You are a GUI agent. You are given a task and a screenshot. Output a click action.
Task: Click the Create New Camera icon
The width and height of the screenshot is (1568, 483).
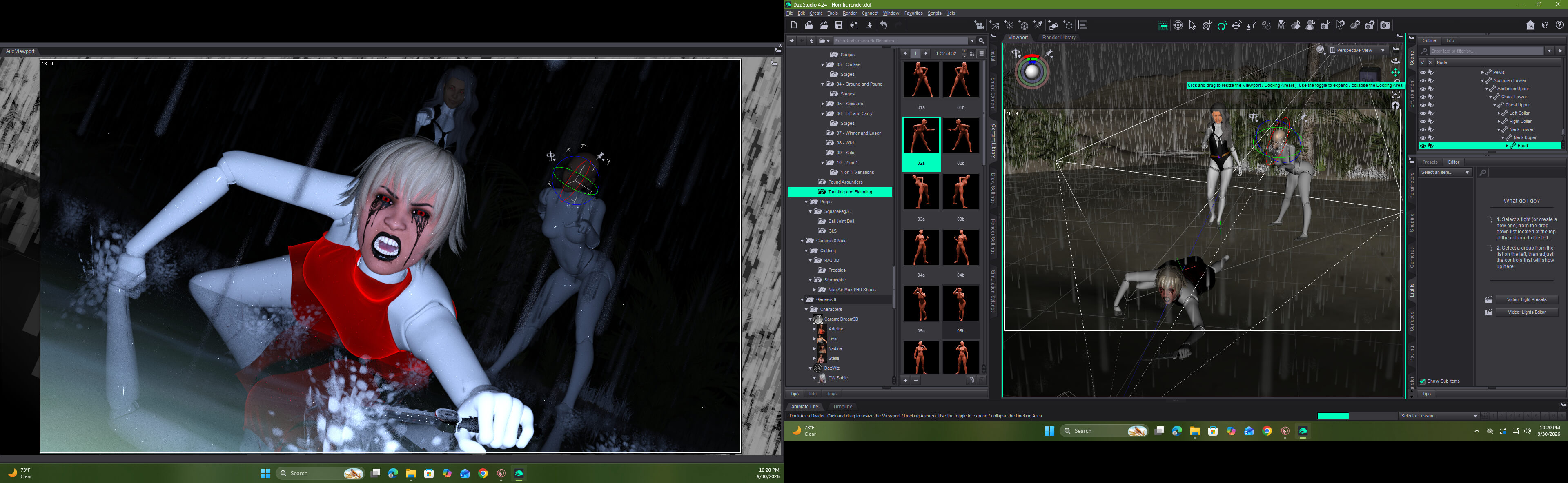(979, 25)
